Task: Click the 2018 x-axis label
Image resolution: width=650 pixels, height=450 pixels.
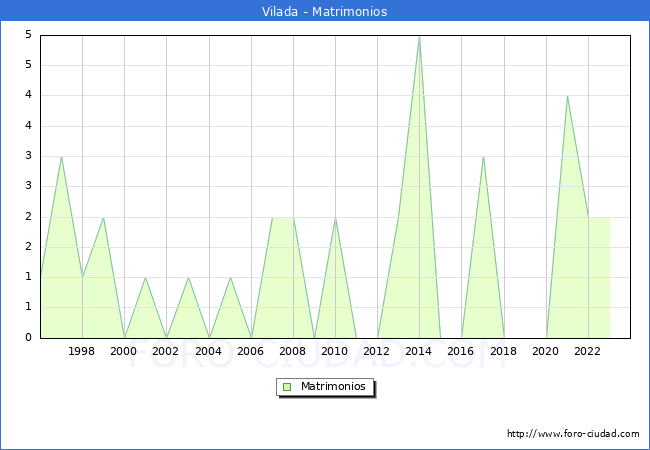Action: (x=503, y=351)
